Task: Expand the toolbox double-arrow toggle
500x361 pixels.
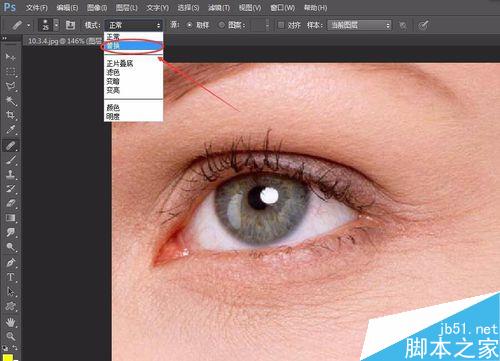Action: [x=5, y=39]
